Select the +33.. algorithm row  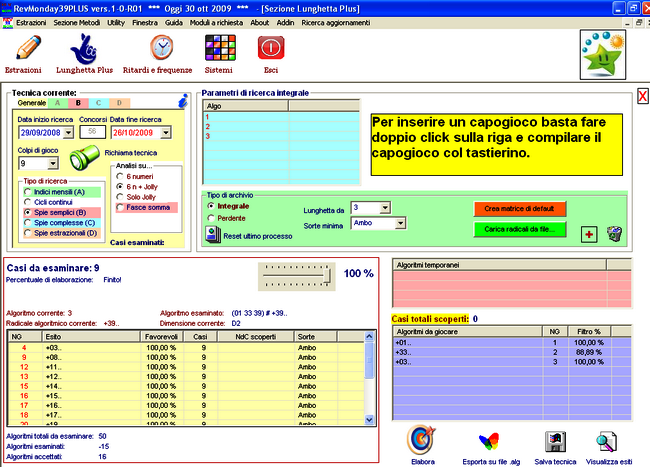click(512, 352)
